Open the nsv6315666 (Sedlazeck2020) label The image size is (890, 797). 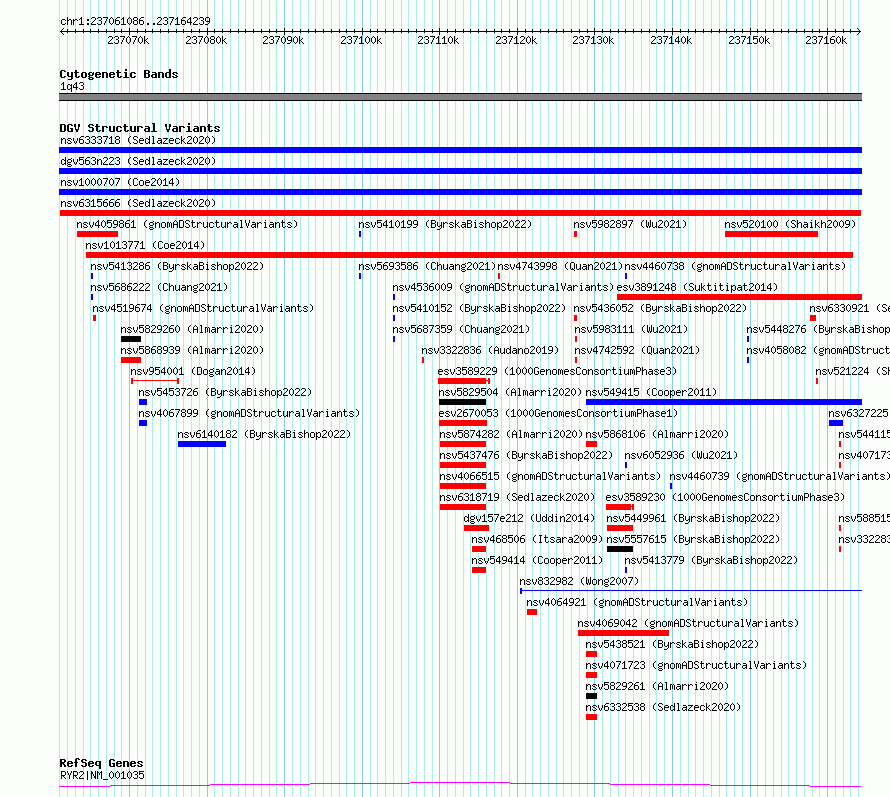[x=138, y=203]
